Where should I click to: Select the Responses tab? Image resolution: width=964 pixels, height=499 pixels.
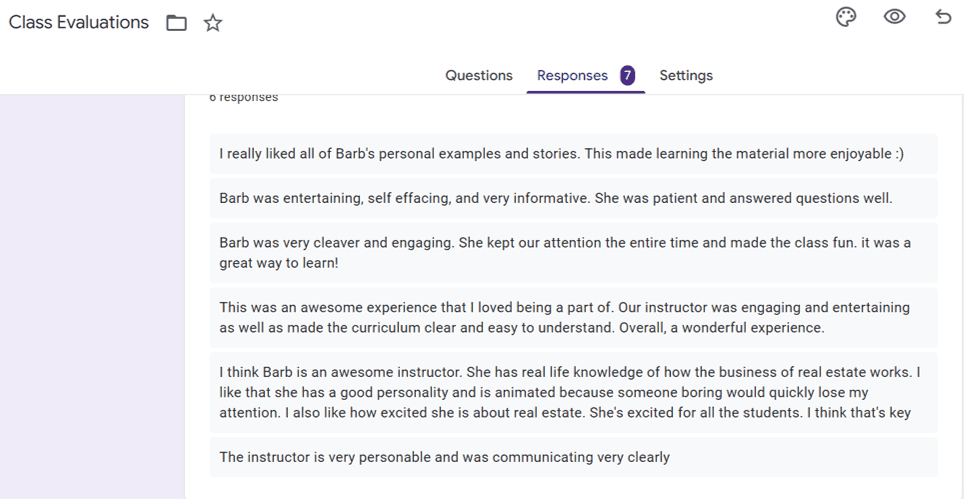572,75
